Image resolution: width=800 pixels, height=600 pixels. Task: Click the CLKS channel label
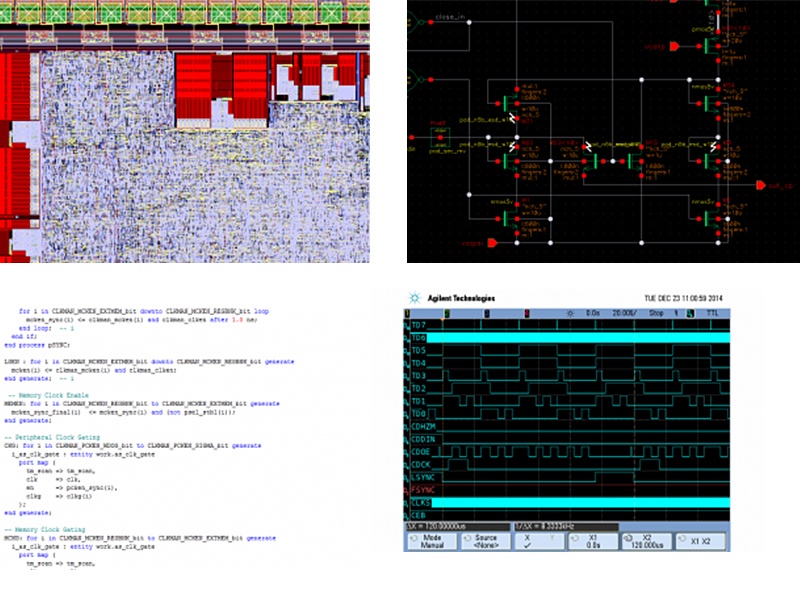click(421, 501)
